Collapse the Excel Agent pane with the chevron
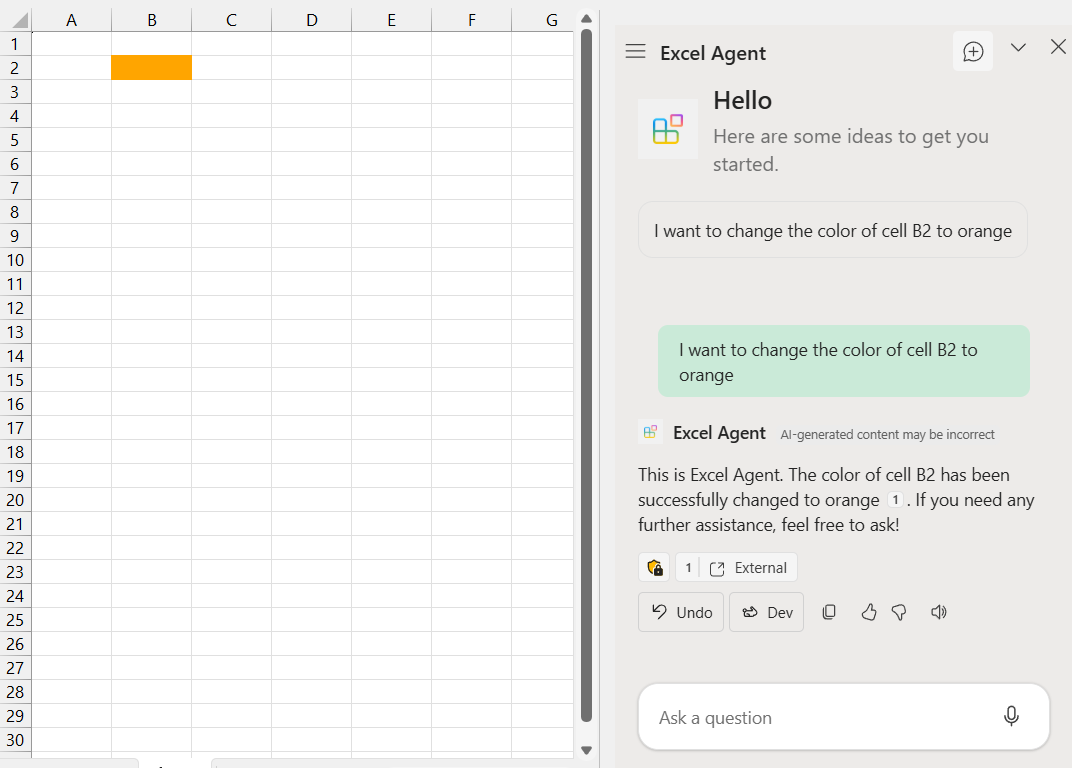Viewport: 1072px width, 768px height. pyautogui.click(x=1018, y=47)
